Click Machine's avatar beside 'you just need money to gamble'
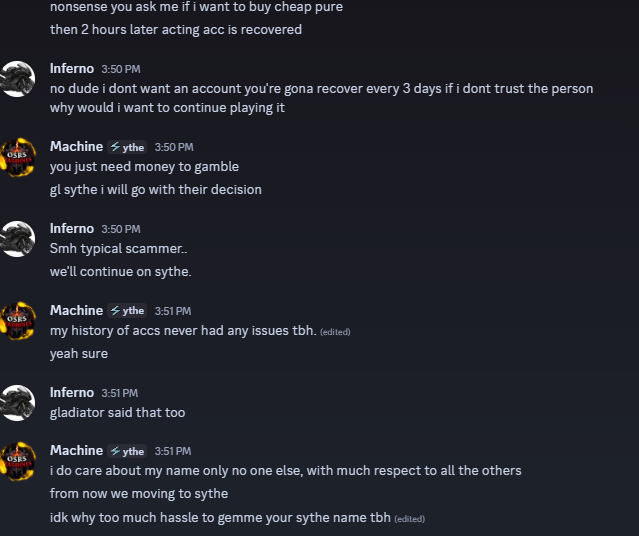The image size is (639, 536). coord(17,157)
